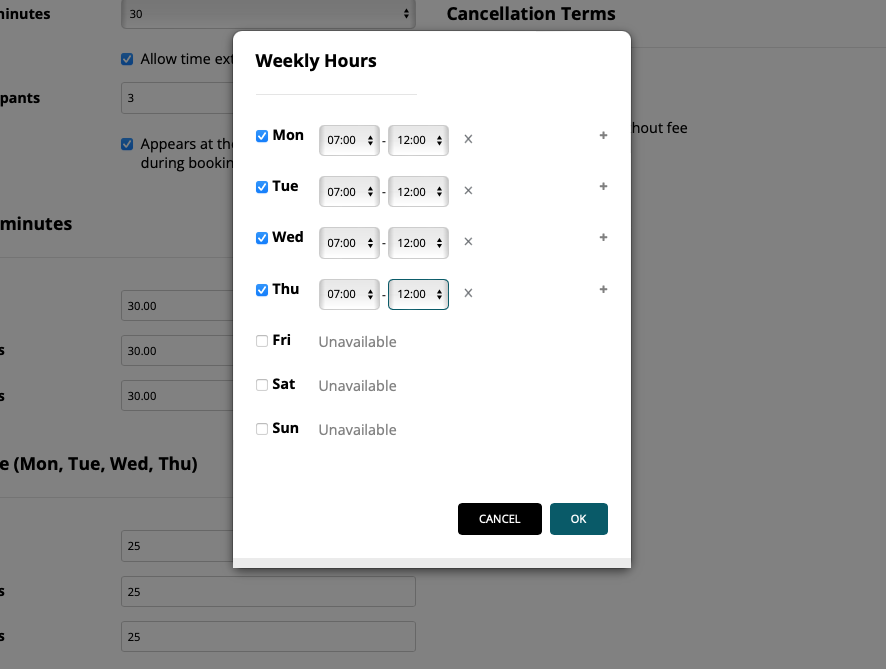This screenshot has width=886, height=669.
Task: Remove the Wednesday time slot
Action: tap(468, 242)
